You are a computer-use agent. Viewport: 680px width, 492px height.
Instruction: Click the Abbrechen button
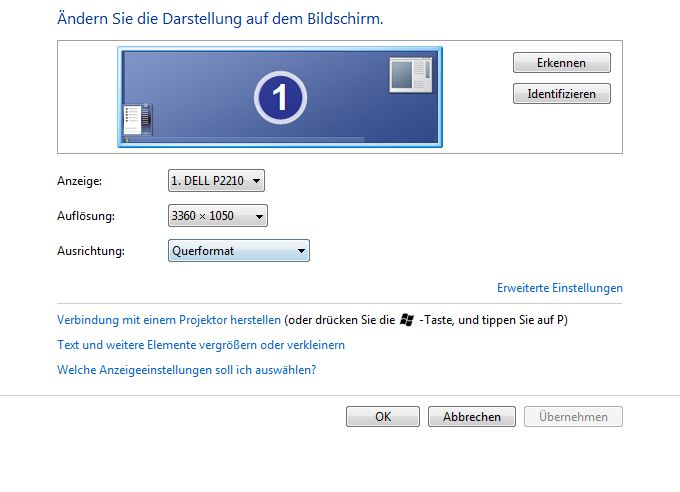pos(472,417)
